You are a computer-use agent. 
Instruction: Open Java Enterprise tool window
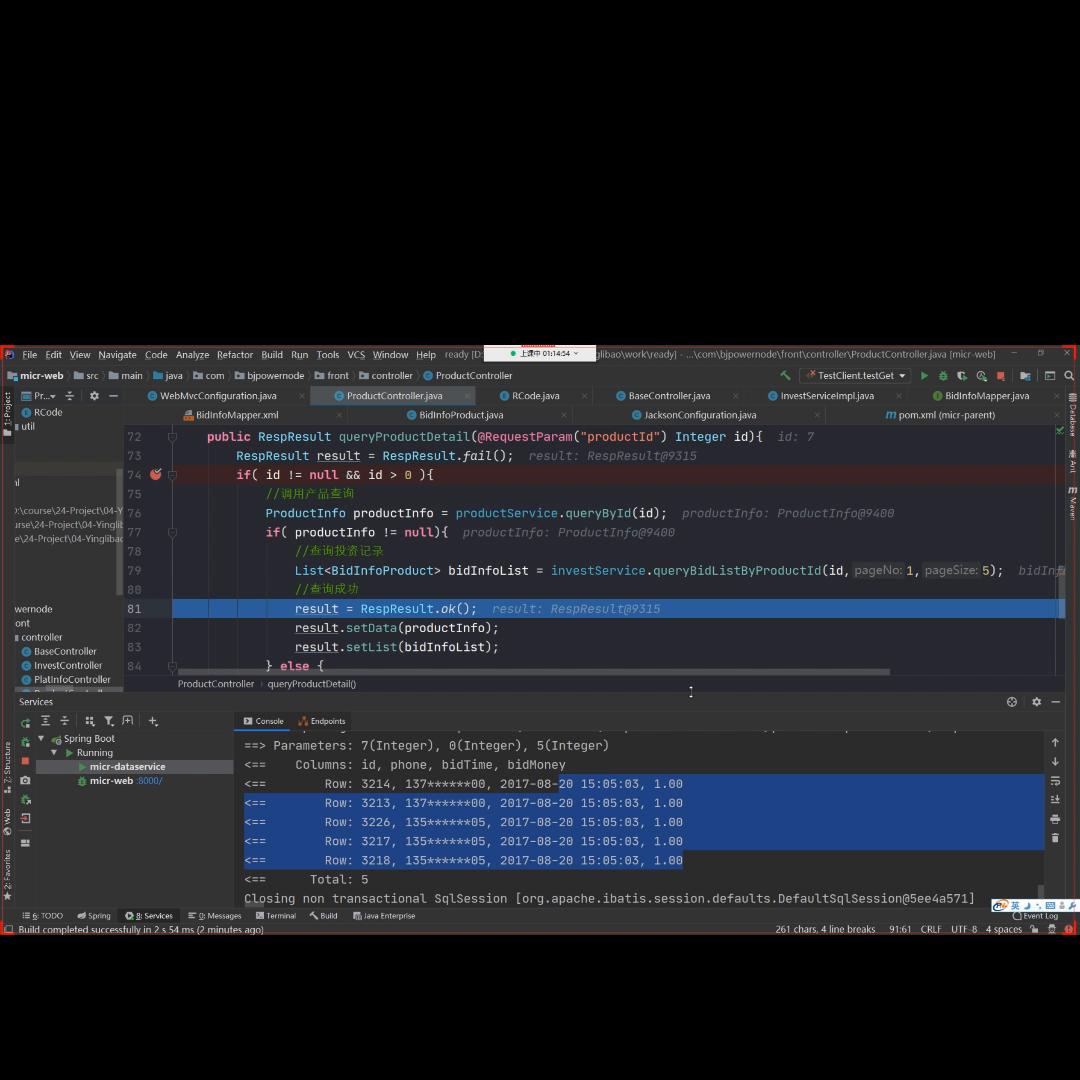pyautogui.click(x=384, y=916)
